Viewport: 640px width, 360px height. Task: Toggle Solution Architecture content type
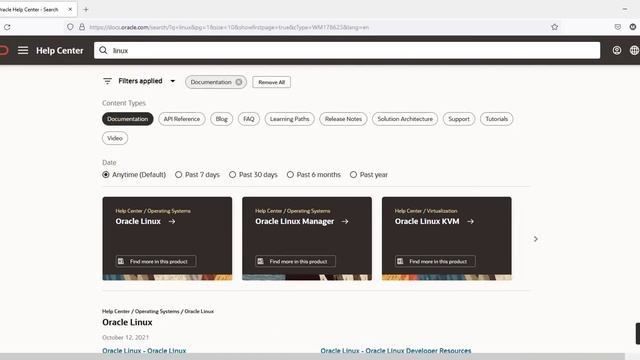[x=405, y=119]
